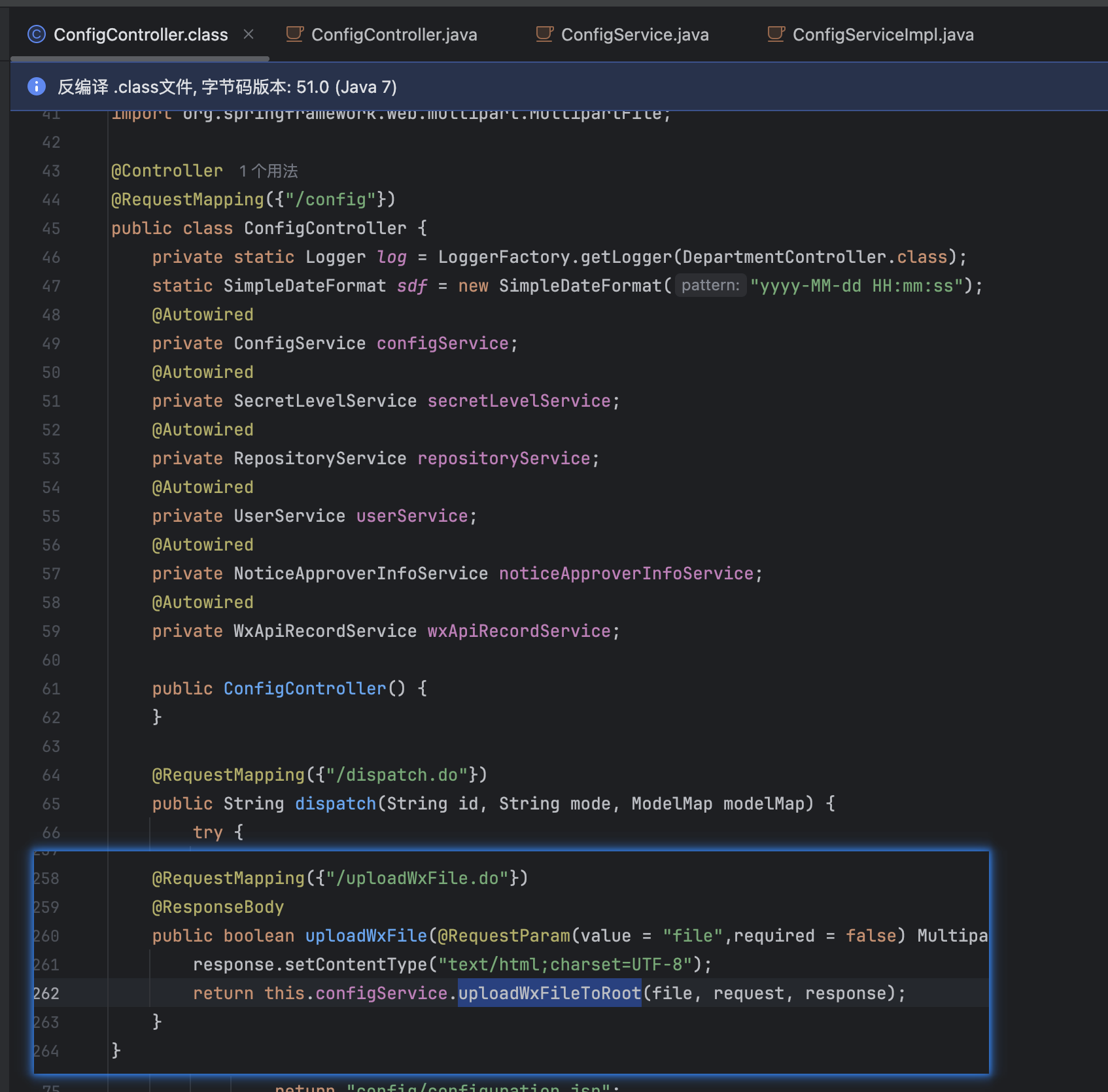1108x1092 pixels.
Task: Select the ConfigServiceImpl.java tab
Action: [882, 35]
